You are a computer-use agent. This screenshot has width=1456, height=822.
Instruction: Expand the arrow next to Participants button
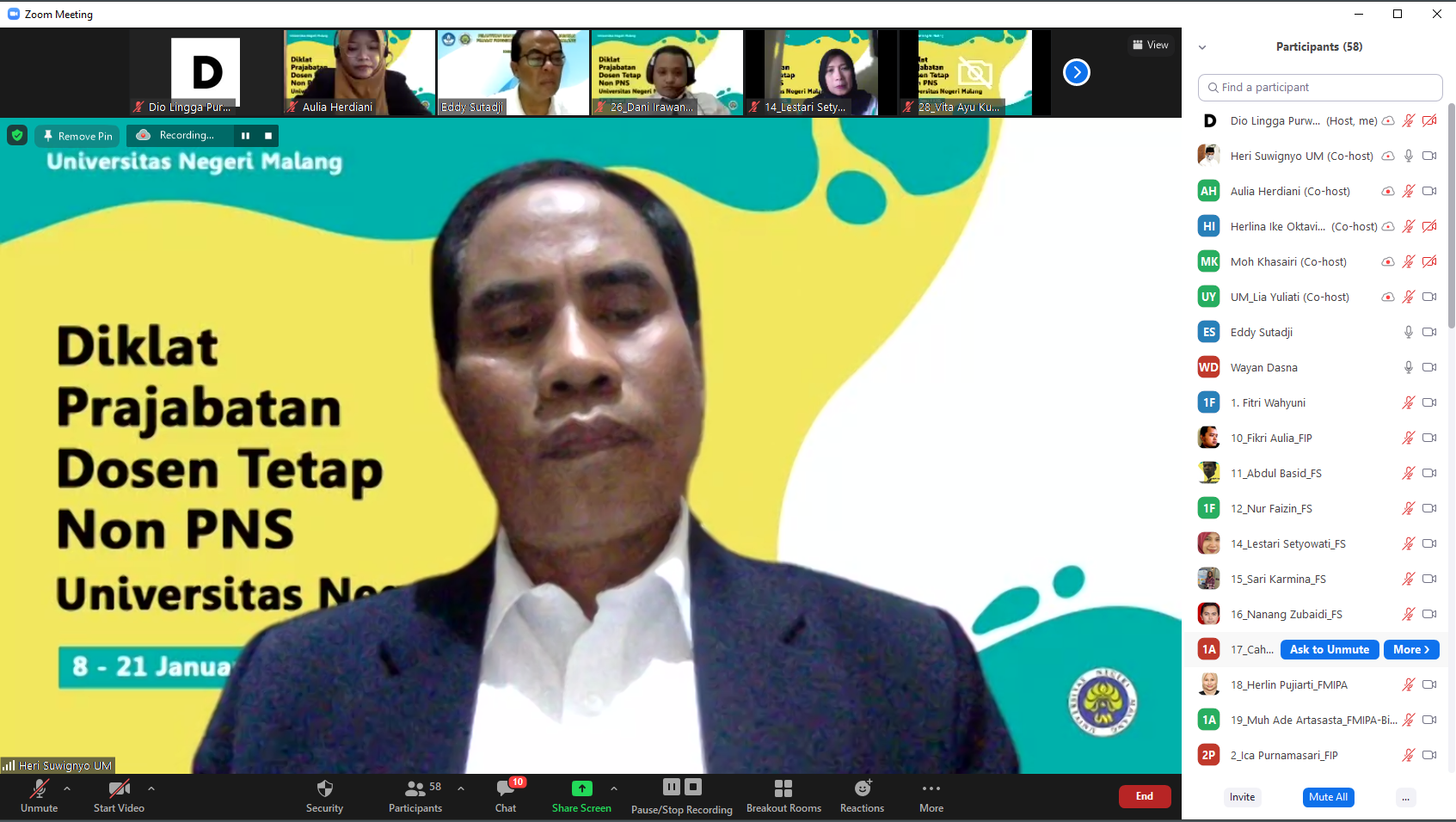461,788
